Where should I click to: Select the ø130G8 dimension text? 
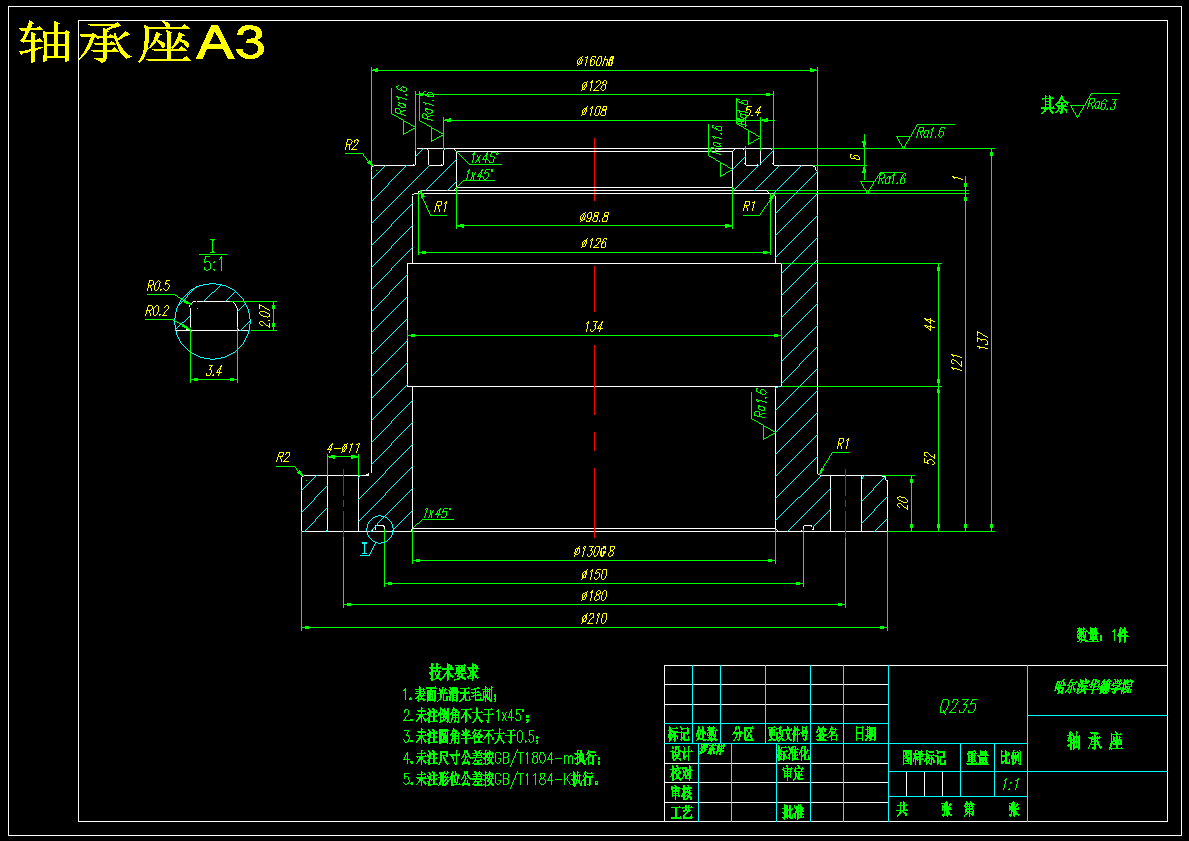(x=594, y=551)
